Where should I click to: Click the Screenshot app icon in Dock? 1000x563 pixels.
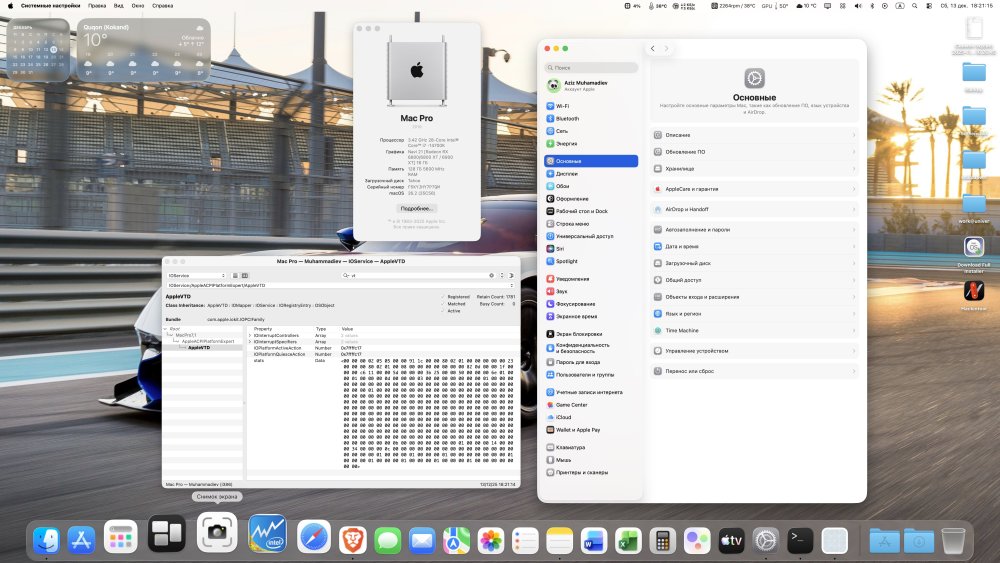pyautogui.click(x=217, y=532)
